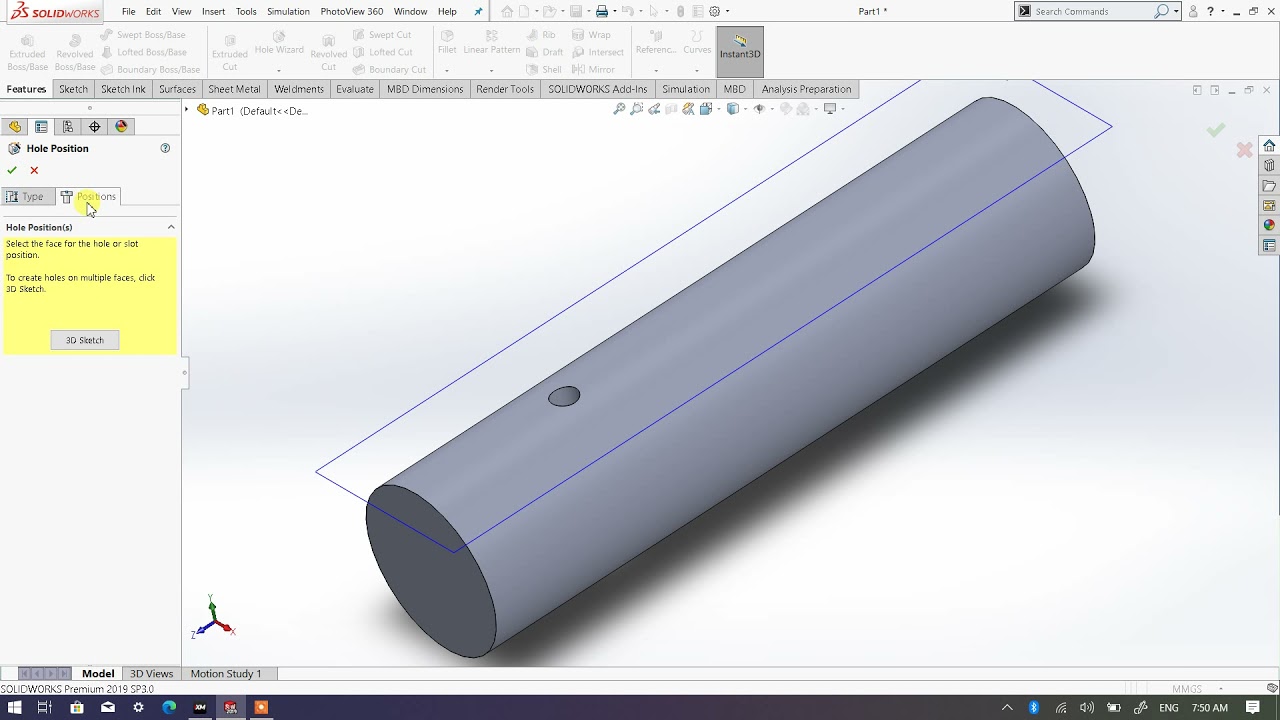This screenshot has height=720, width=1280.
Task: Collapse the Hole Position(s) section
Action: (171, 227)
